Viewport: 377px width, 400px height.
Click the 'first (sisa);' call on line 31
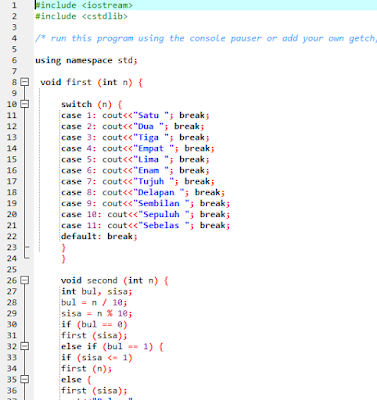94,336
